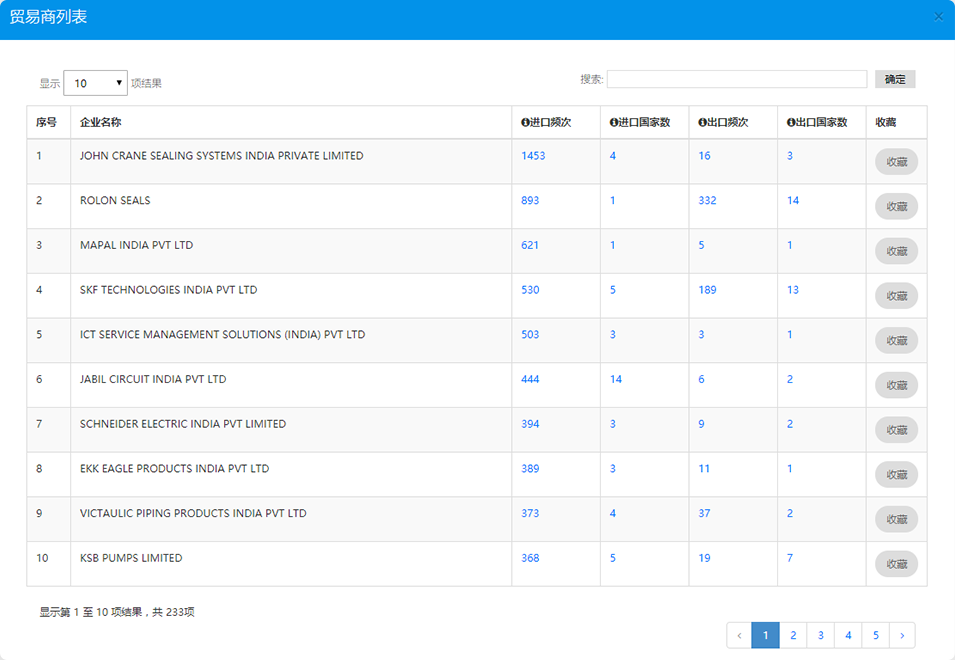Screen dimensions: 955x660
Task: Close the 贸易商列表 dialog
Action: tap(939, 17)
